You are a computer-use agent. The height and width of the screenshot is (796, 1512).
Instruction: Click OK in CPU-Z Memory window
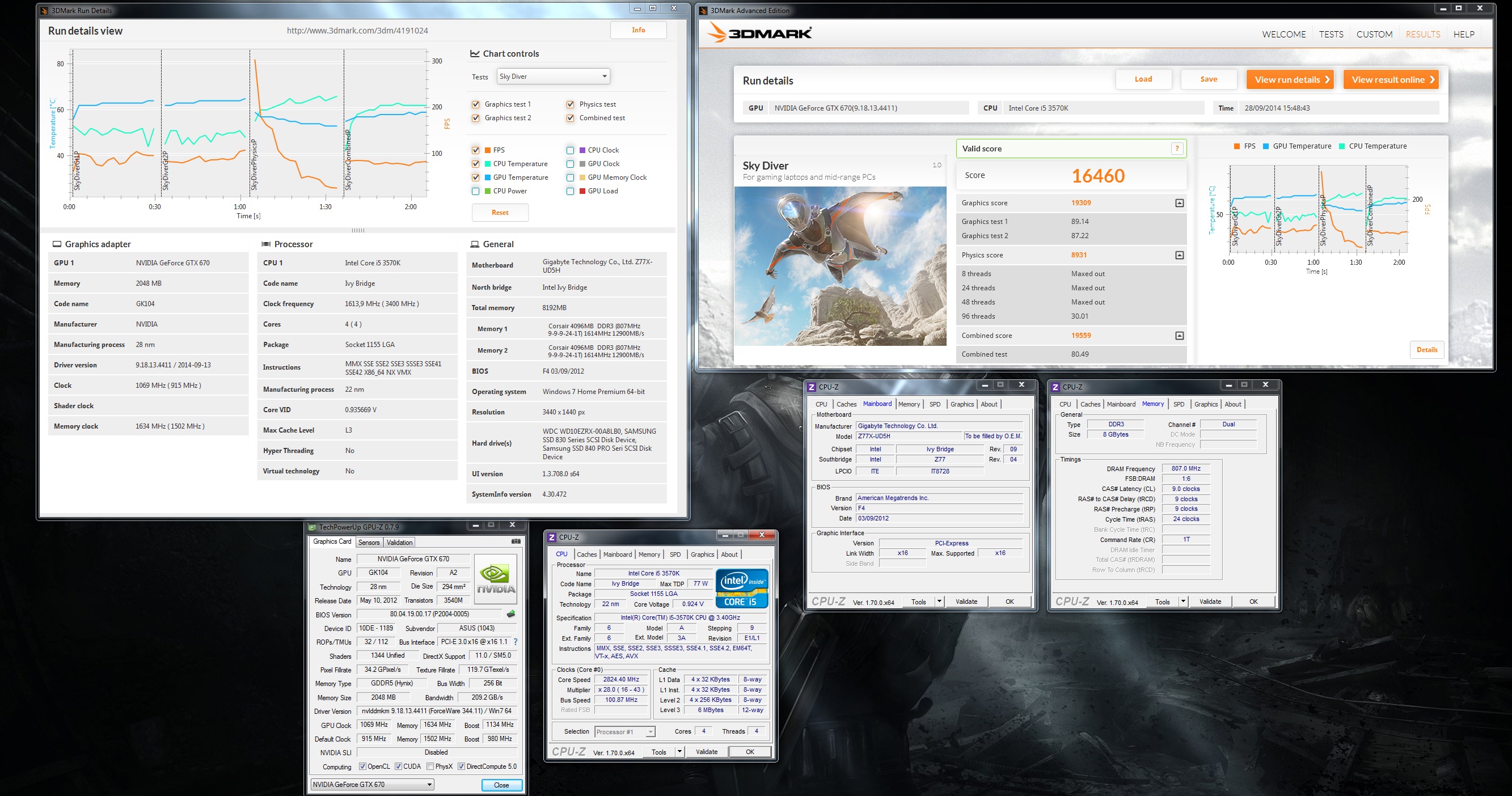coord(1253,602)
